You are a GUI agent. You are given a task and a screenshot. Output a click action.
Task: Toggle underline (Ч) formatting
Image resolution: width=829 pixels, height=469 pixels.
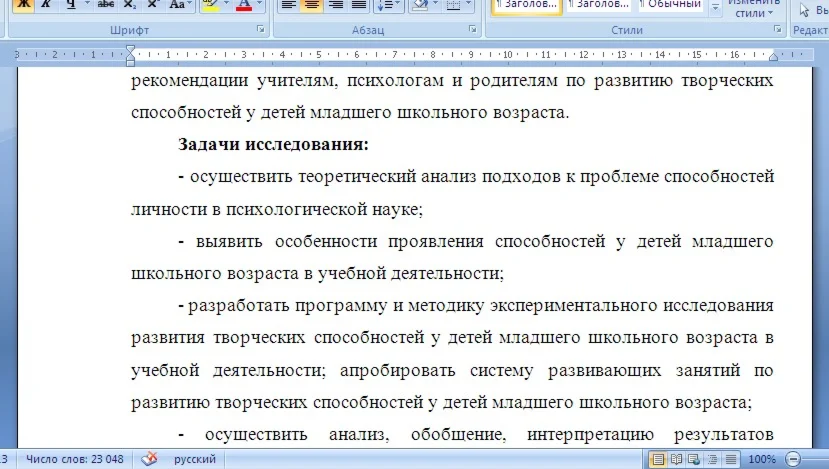click(x=71, y=5)
